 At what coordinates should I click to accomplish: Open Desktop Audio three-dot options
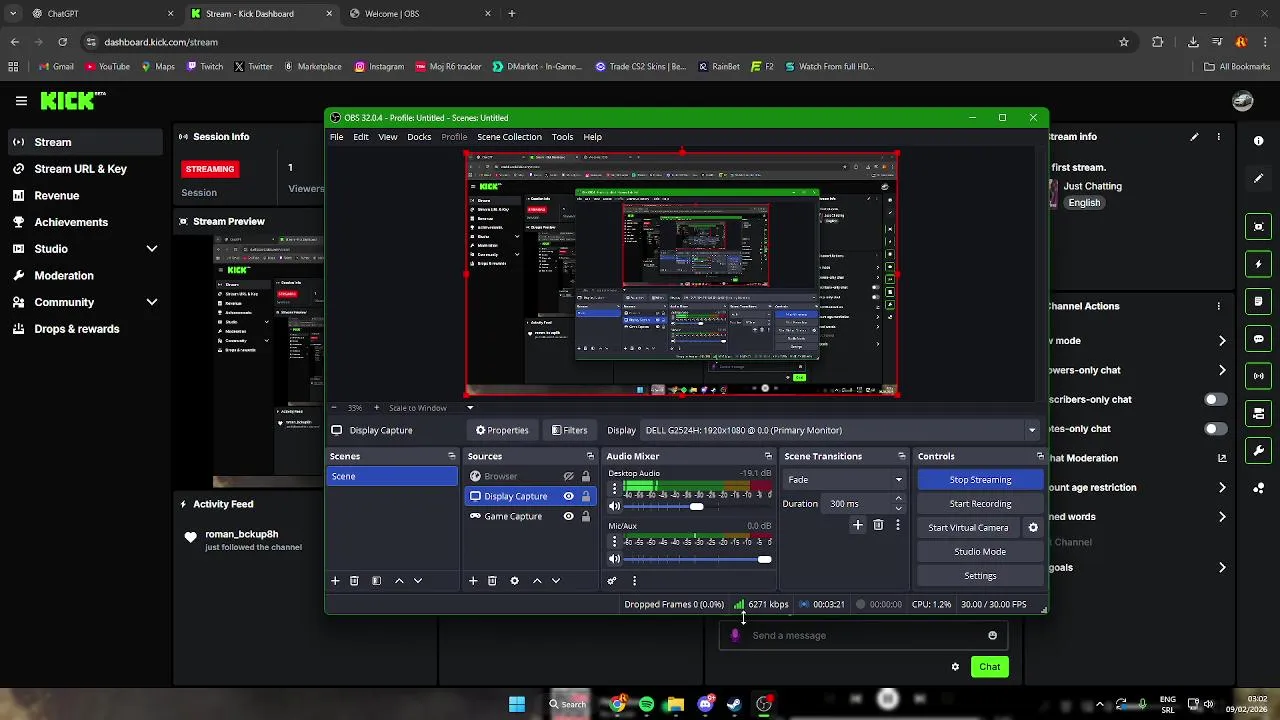click(x=614, y=490)
